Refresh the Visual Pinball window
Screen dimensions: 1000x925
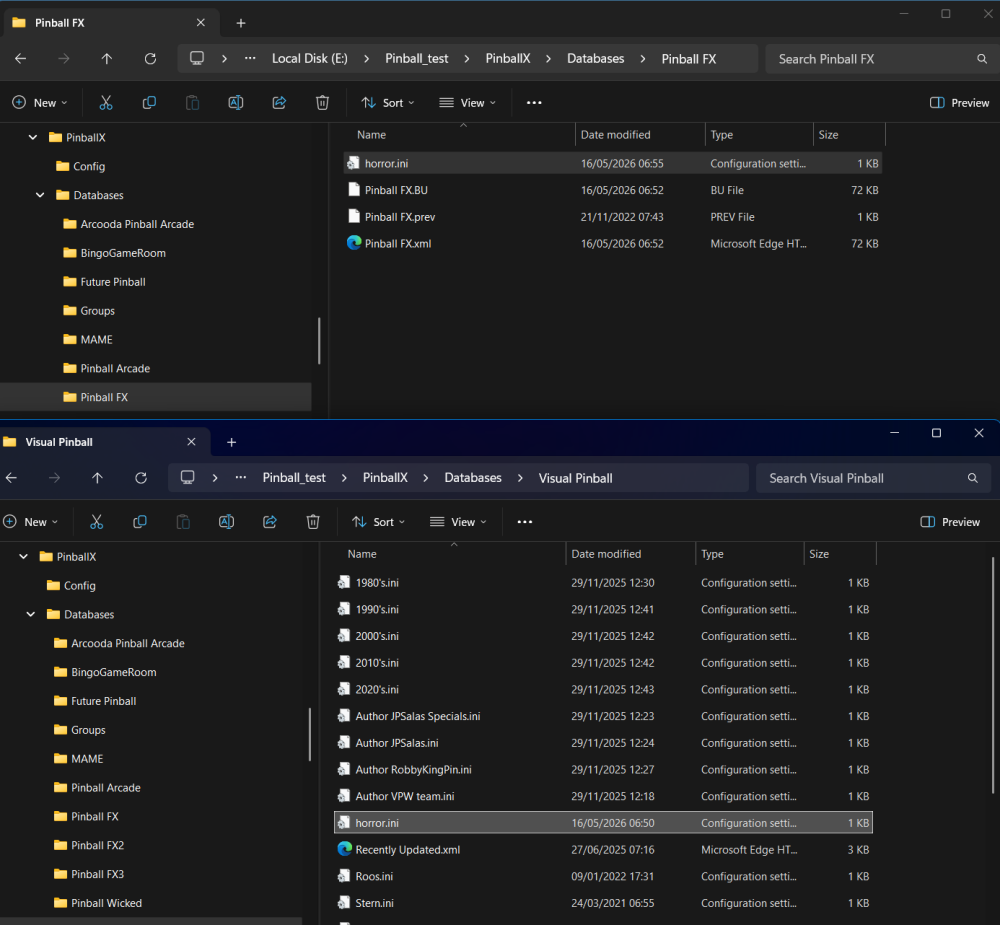coord(141,478)
